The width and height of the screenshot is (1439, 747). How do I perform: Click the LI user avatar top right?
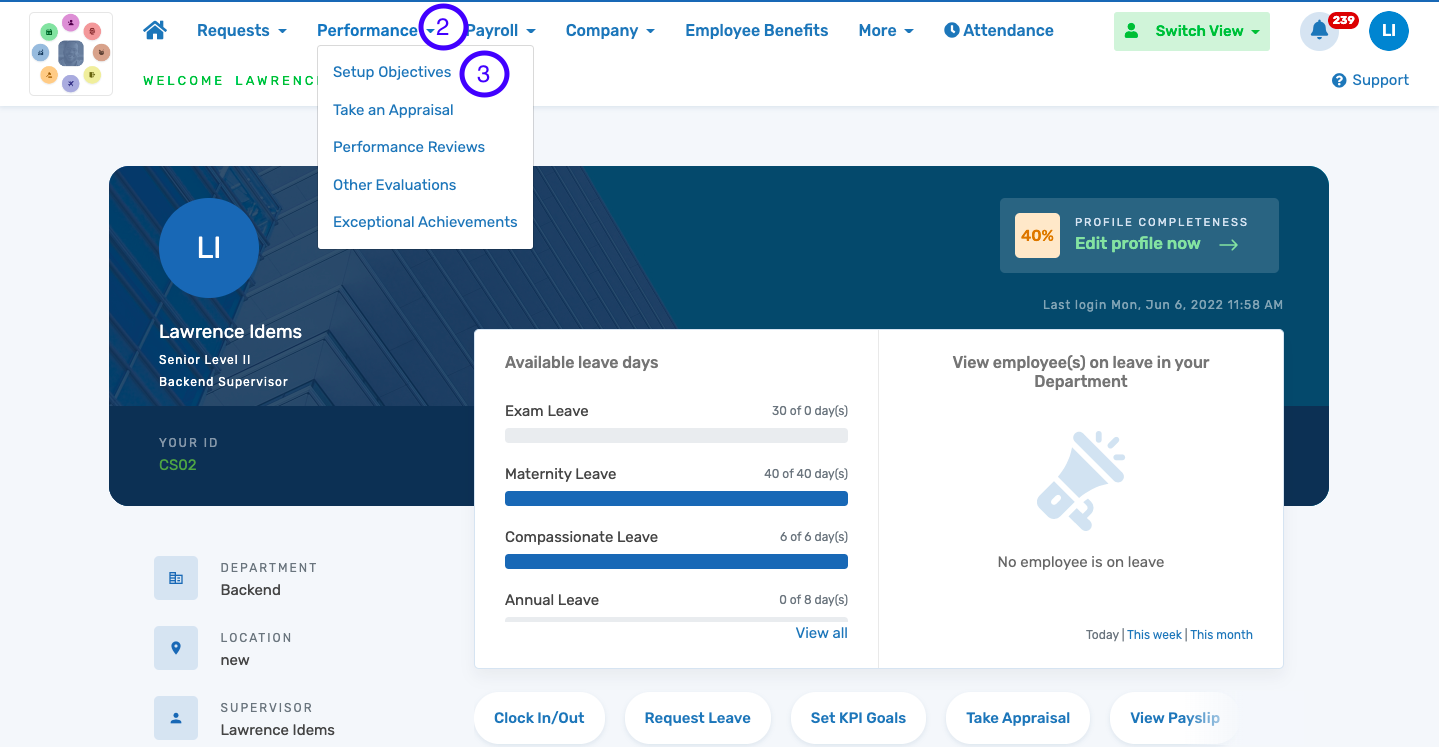[1388, 31]
